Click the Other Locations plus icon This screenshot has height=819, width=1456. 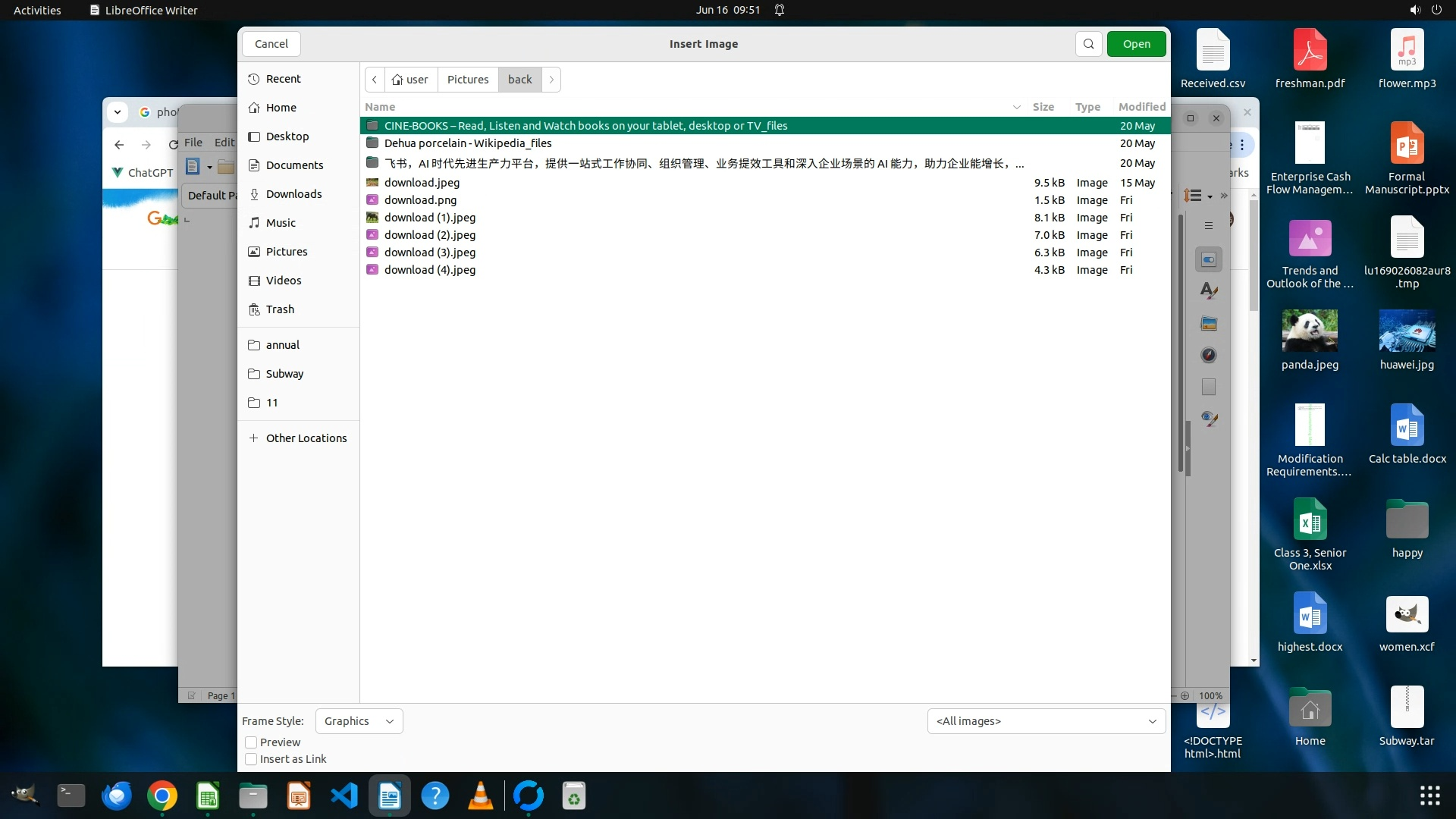[254, 438]
